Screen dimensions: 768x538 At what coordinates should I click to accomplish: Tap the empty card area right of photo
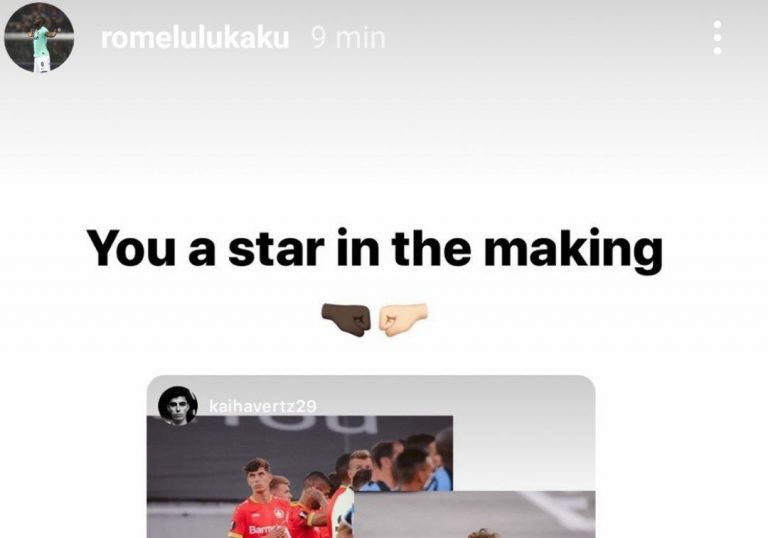pos(524,453)
